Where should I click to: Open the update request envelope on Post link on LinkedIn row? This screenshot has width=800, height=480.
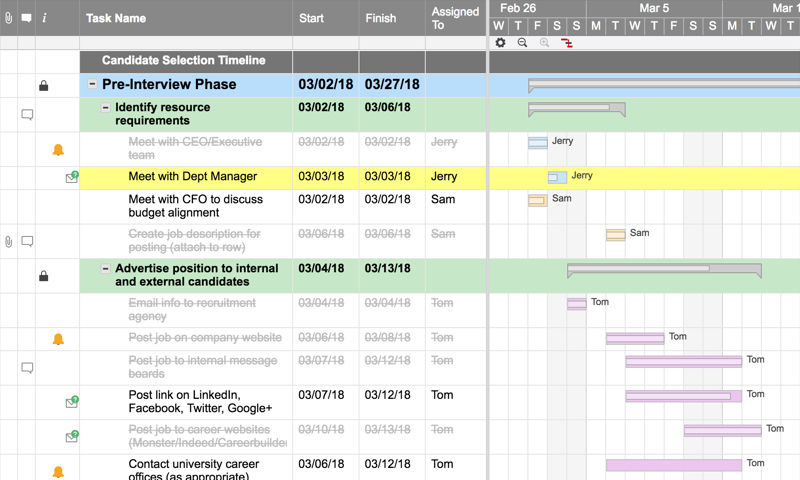[71, 402]
